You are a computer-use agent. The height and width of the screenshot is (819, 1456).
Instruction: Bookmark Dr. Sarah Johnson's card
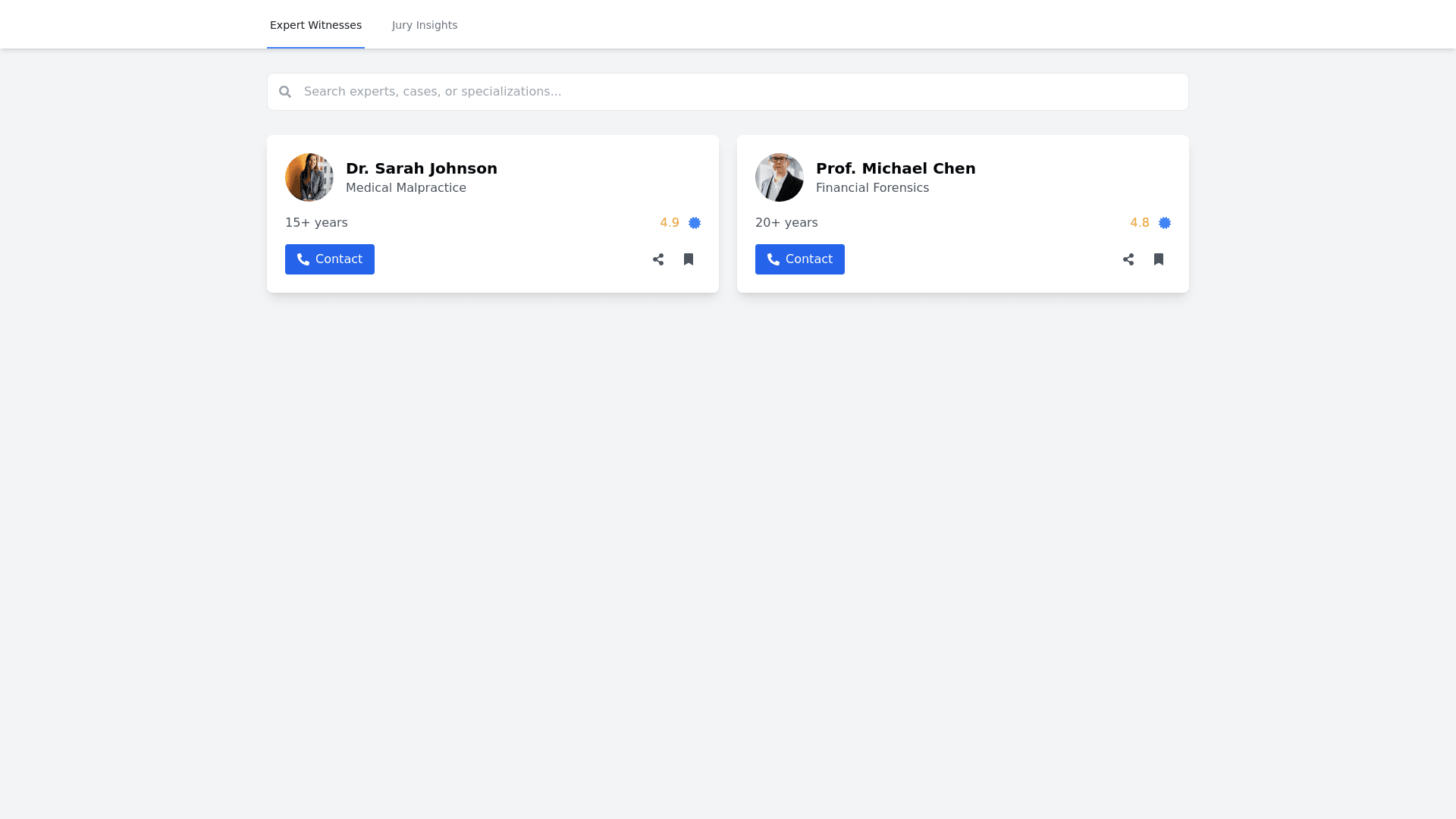[689, 259]
